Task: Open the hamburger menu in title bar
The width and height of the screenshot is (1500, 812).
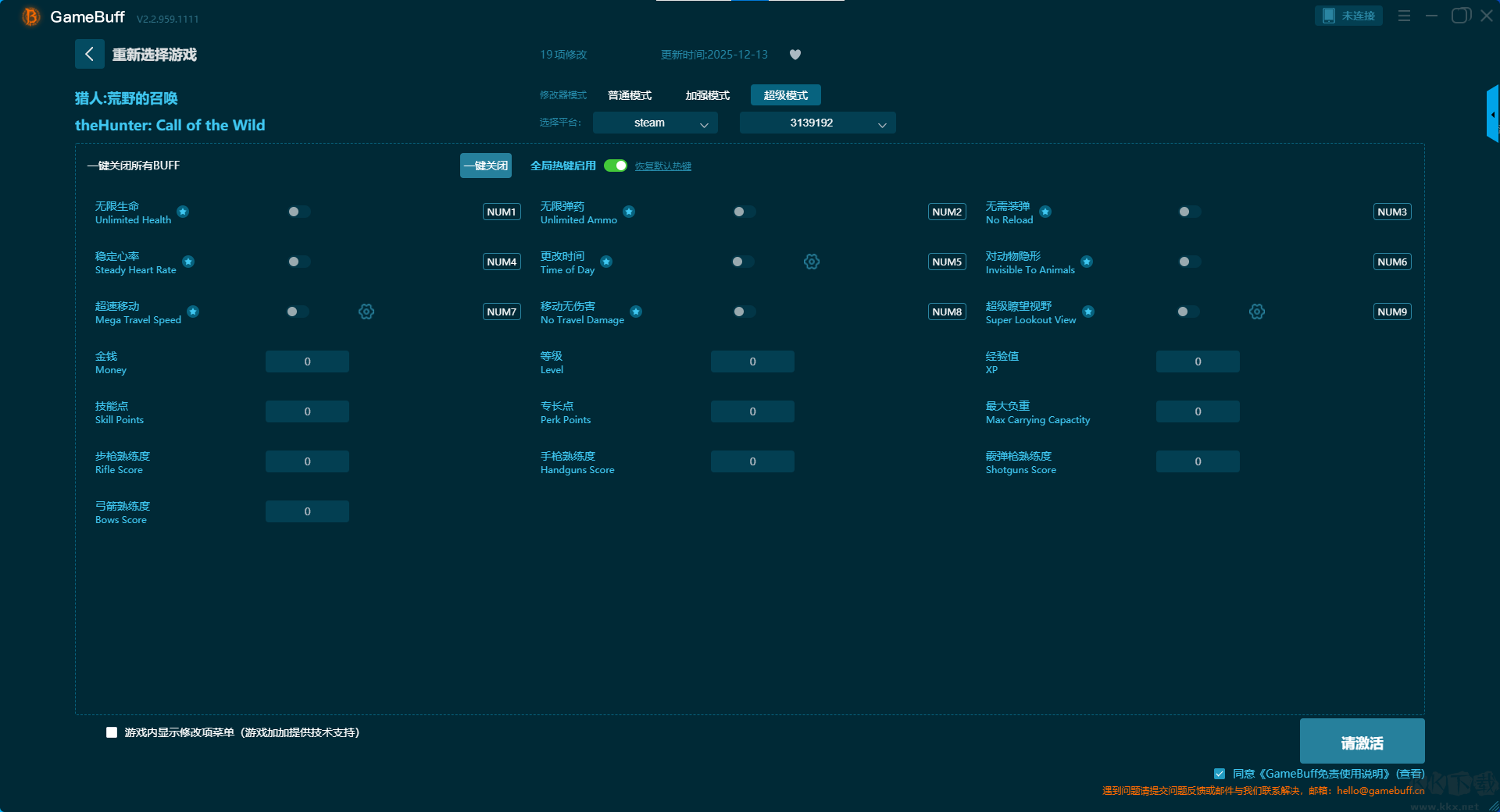Action: pos(1404,16)
